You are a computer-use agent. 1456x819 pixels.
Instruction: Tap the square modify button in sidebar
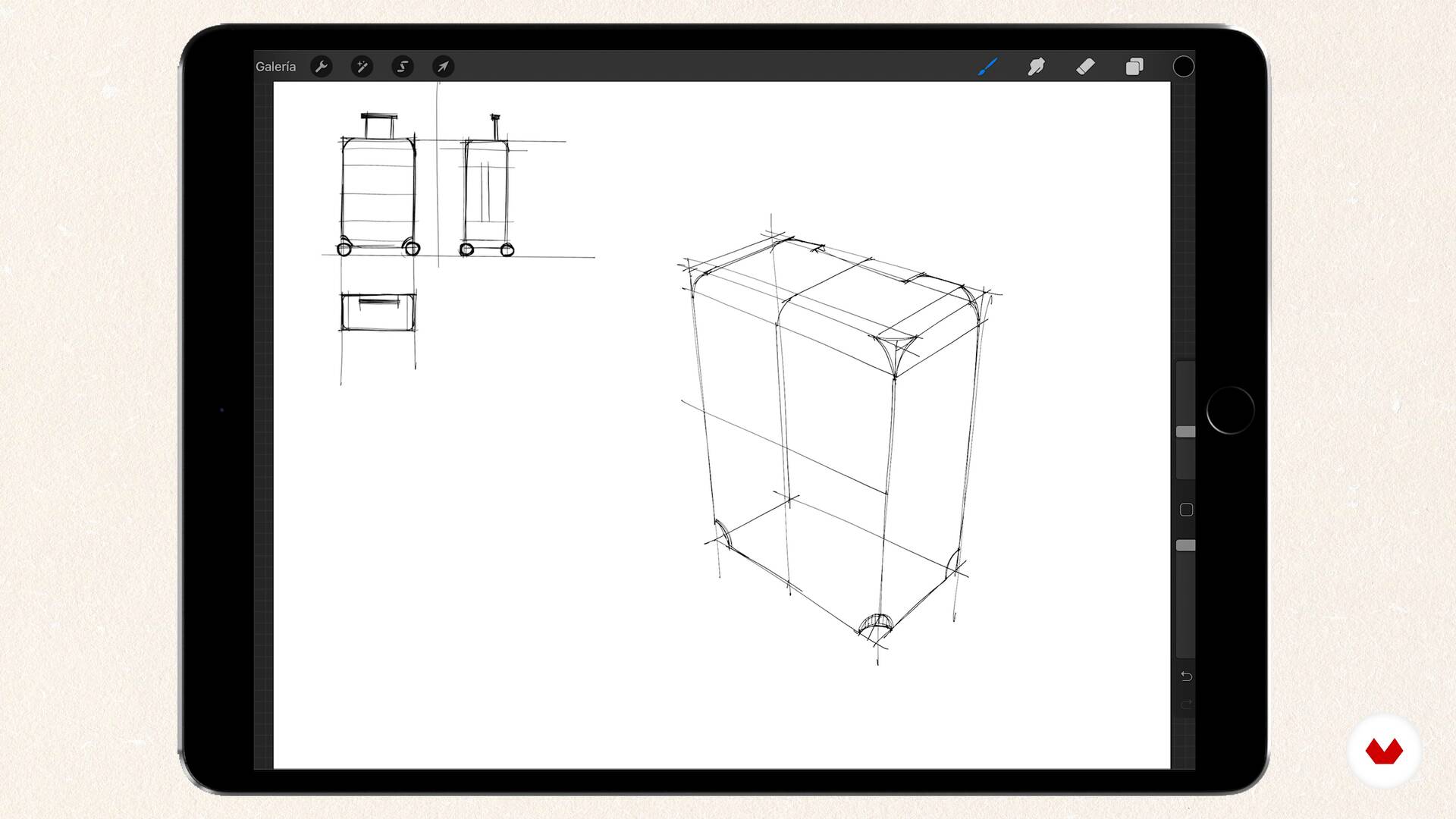[x=1187, y=510]
